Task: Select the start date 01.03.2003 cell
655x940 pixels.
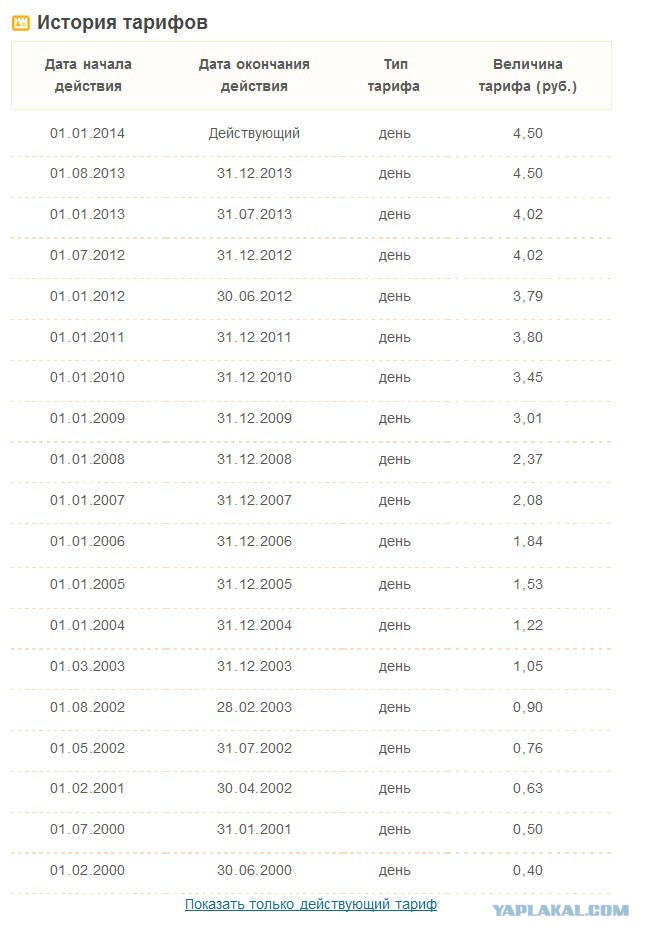Action: [x=87, y=666]
